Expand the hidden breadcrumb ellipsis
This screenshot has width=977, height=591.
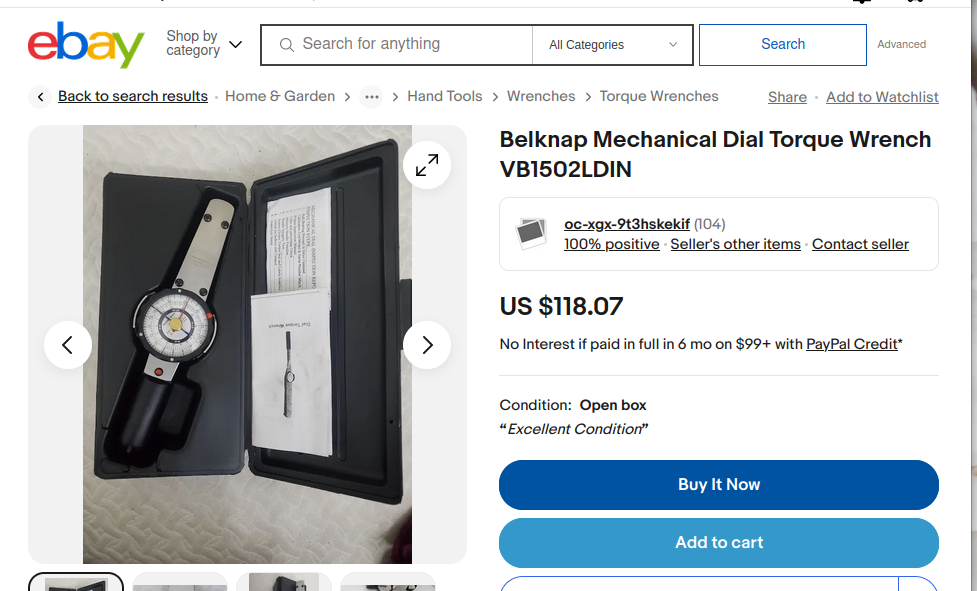372,97
